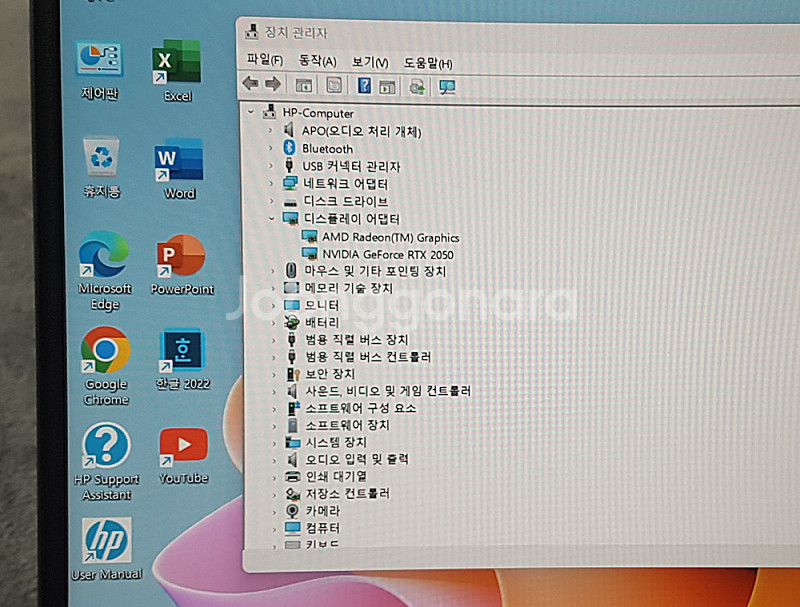Screen dimensions: 800x607
Task: Select the HP Support Assistant icon
Action: (106, 462)
